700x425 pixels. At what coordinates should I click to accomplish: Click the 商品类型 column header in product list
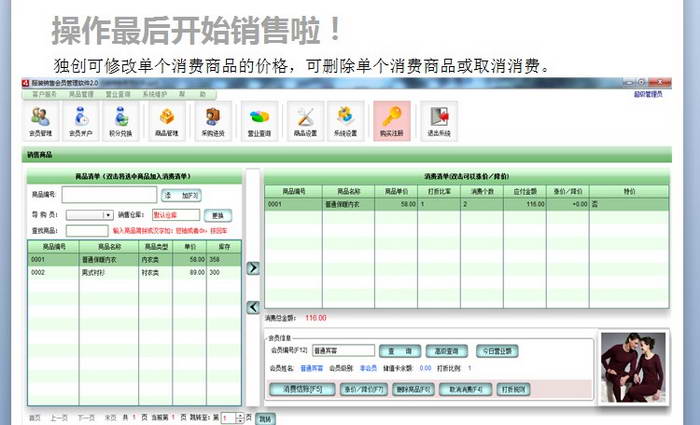pyautogui.click(x=156, y=247)
